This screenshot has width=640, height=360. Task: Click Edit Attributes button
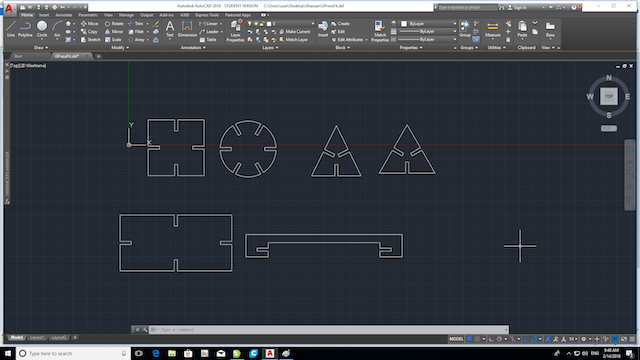(348, 40)
